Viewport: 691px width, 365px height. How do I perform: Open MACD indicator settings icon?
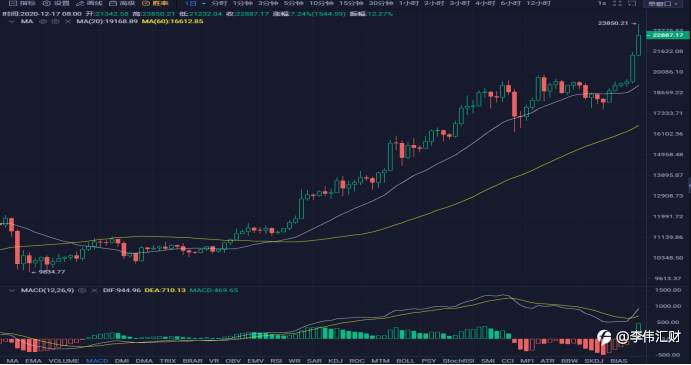pyautogui.click(x=82, y=290)
